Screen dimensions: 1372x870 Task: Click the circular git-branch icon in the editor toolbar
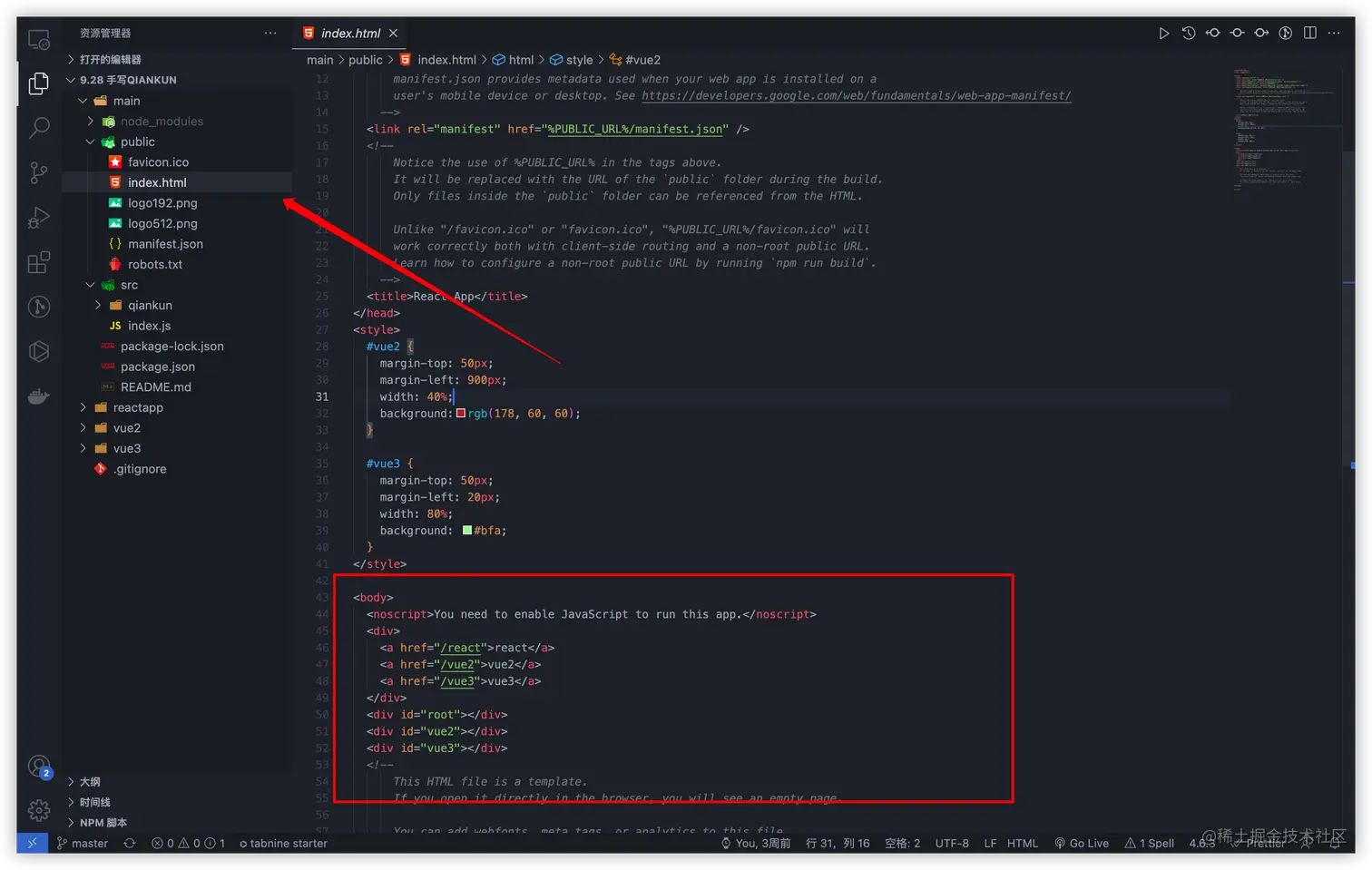point(1286,34)
